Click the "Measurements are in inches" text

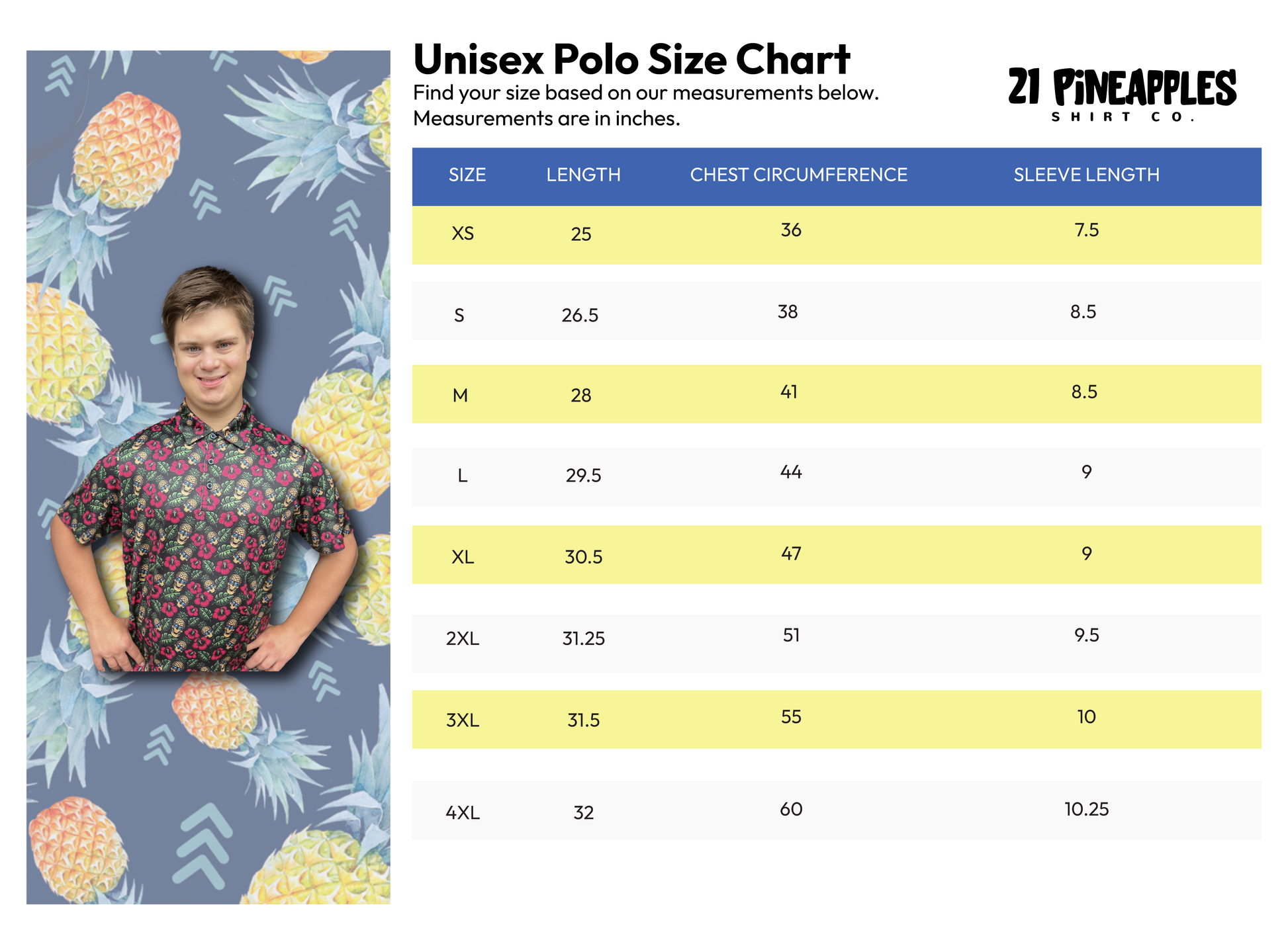tap(546, 118)
